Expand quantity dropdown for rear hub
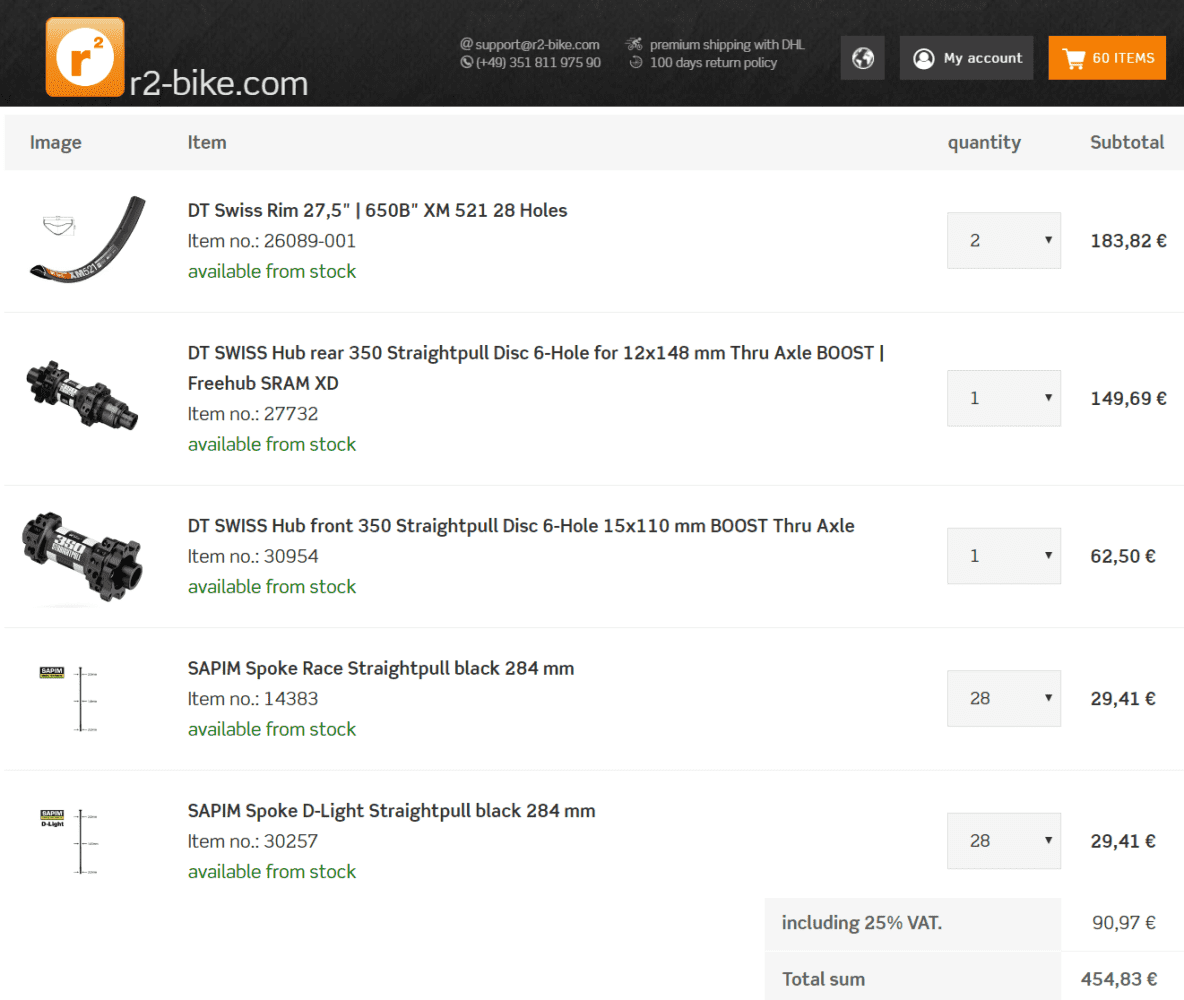 (1003, 398)
